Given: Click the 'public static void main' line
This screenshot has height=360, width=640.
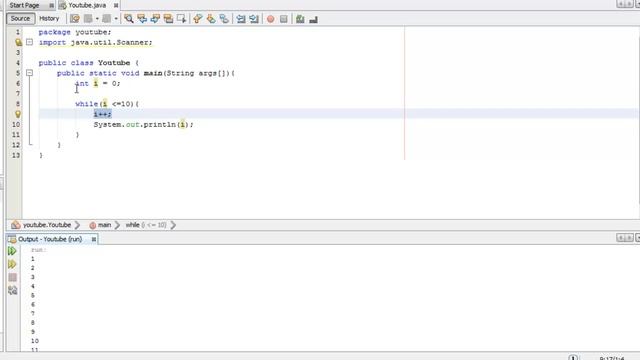Looking at the screenshot, I should (146, 73).
